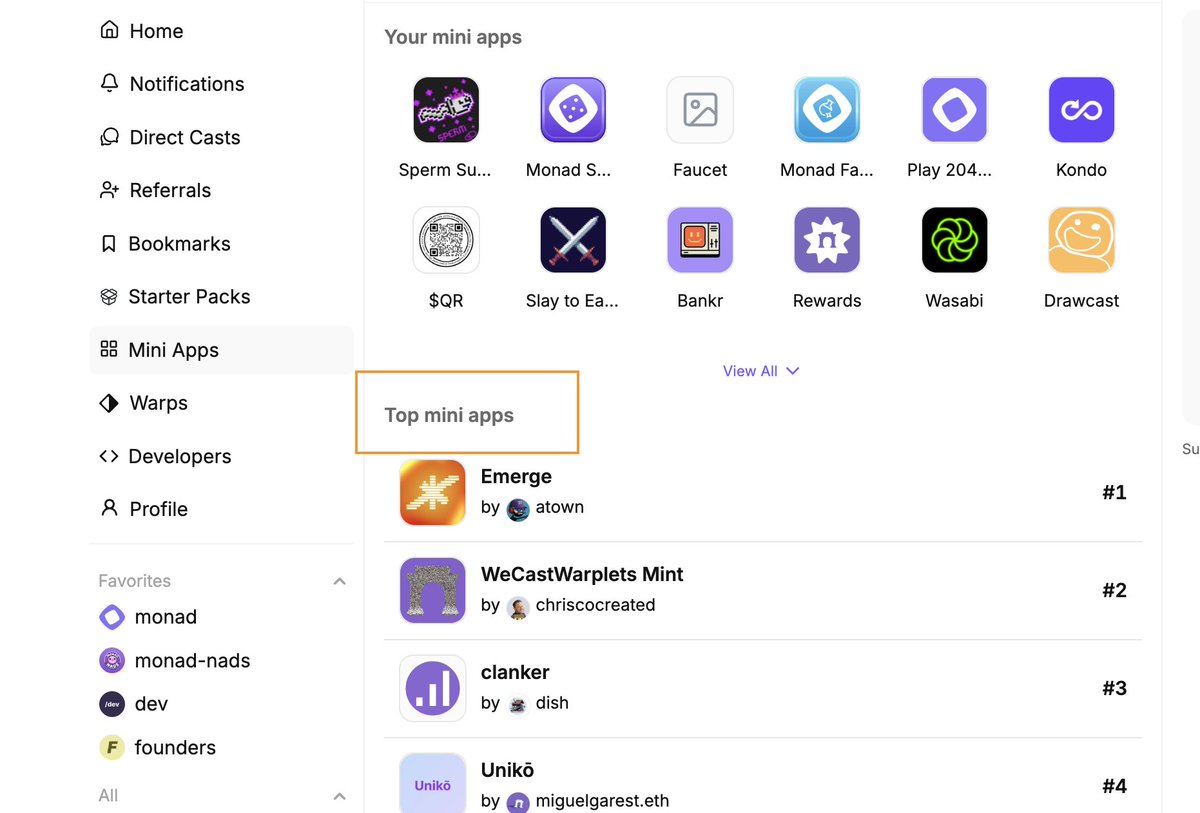Open the Sperm Su... mini app icon
This screenshot has height=813, width=1200.
[446, 110]
